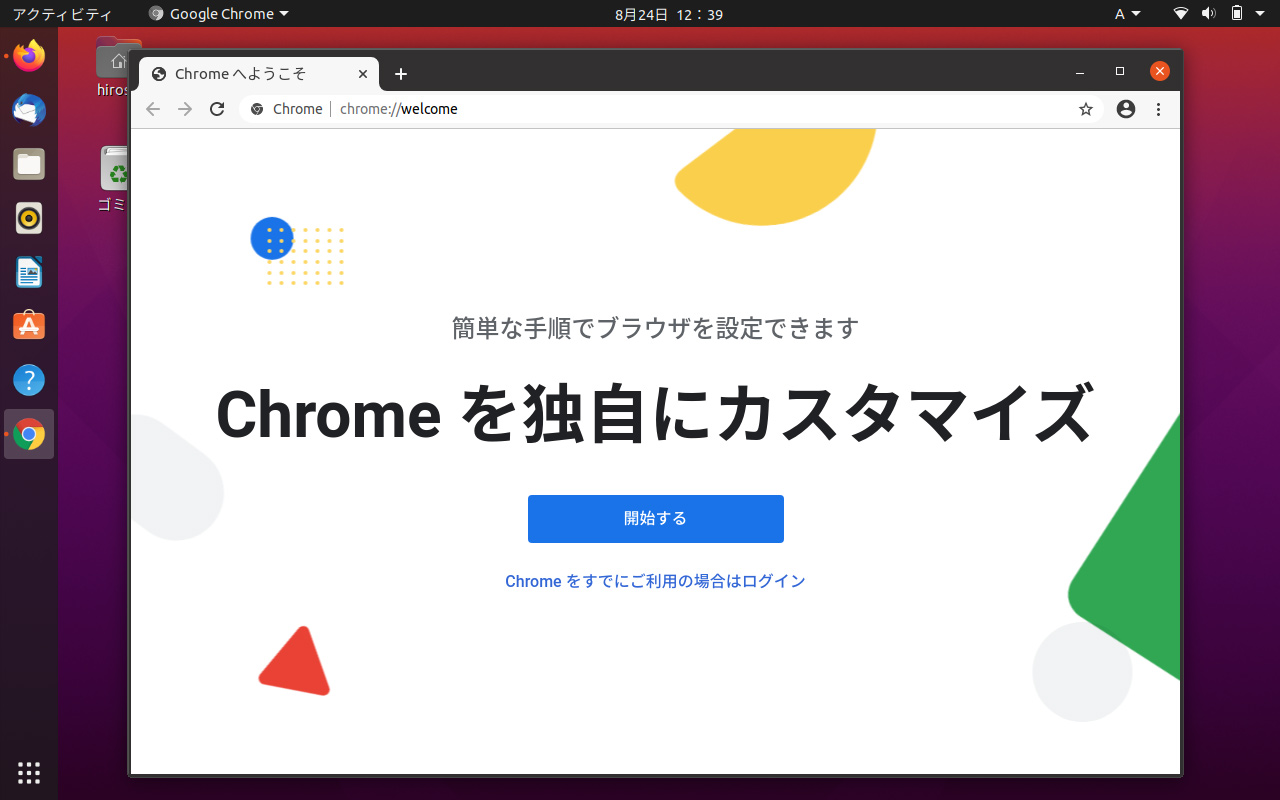Open the date and time calendar

point(669,14)
